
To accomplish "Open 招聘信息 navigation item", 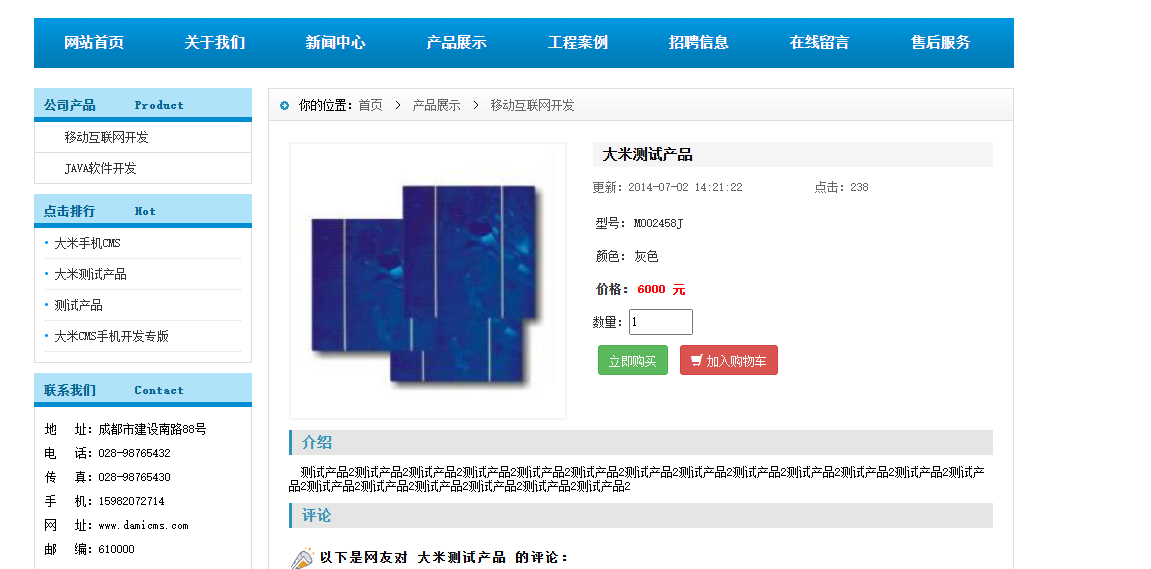I will click(699, 43).
